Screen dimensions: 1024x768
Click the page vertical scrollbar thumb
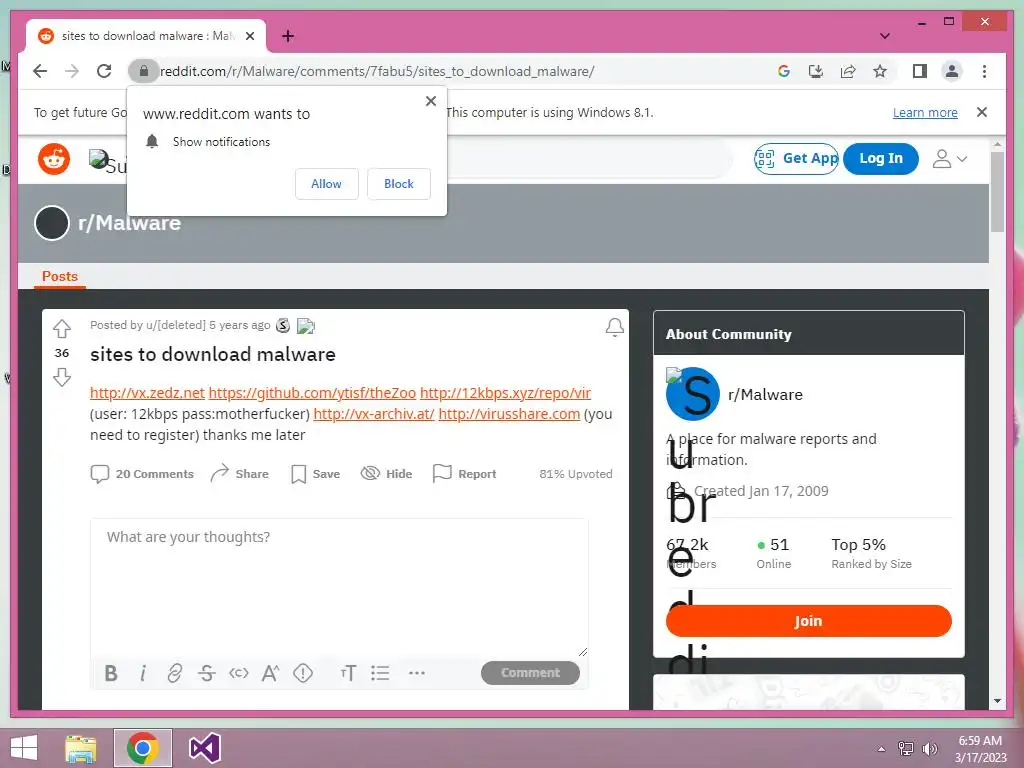click(997, 191)
